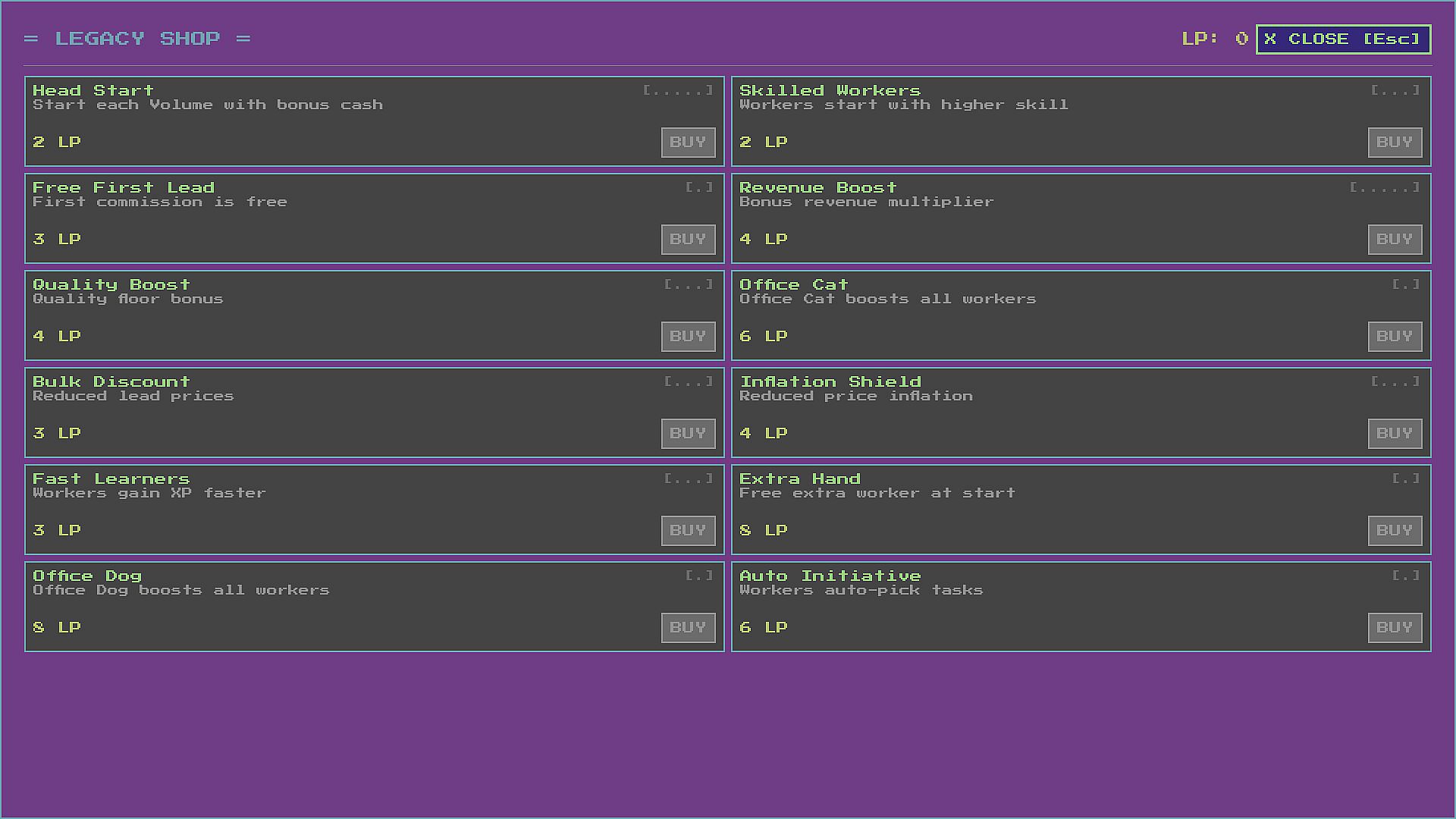1456x819 pixels.
Task: Buy the Head Start upgrade
Action: click(x=688, y=143)
